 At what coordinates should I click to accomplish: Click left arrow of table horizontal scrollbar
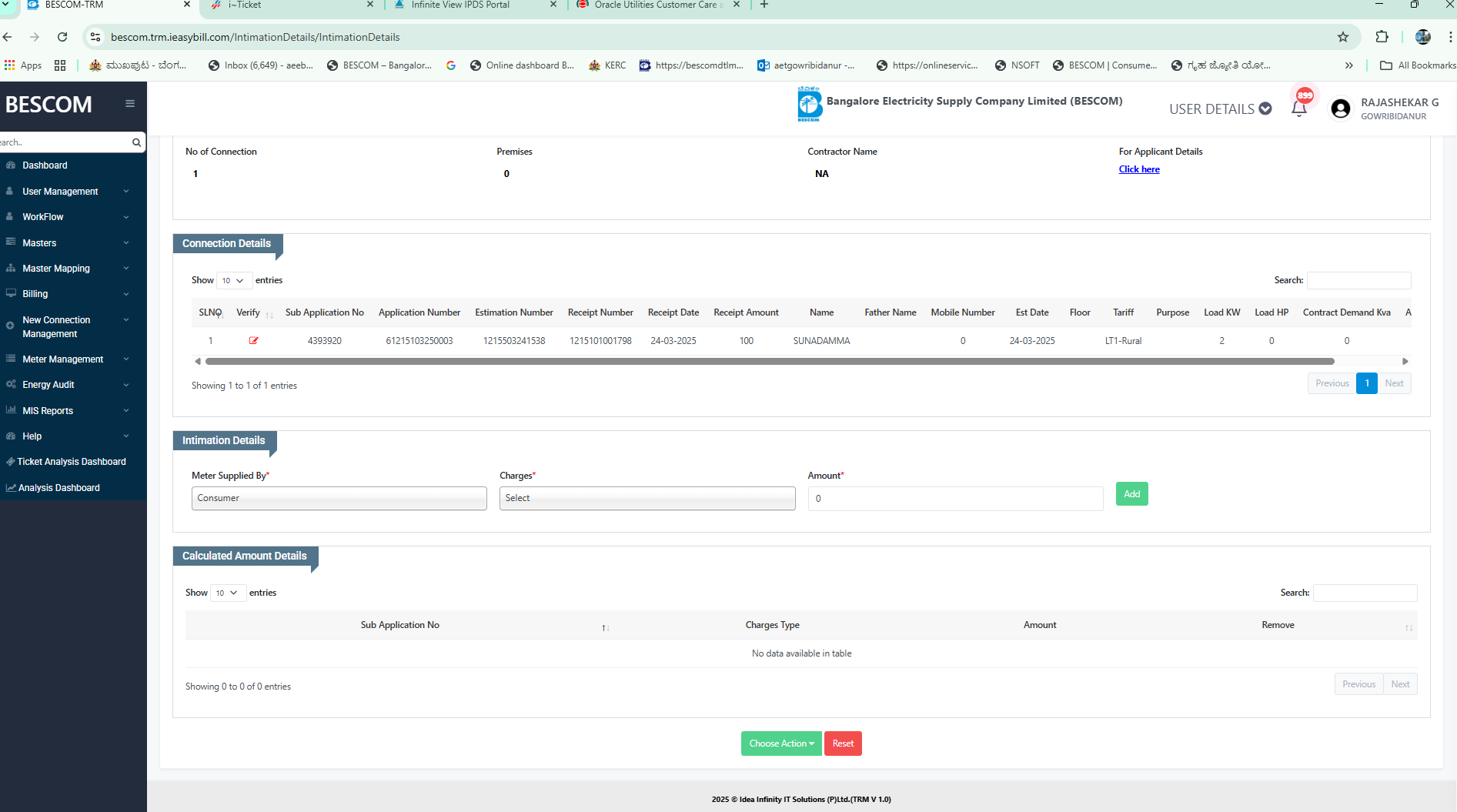(198, 361)
